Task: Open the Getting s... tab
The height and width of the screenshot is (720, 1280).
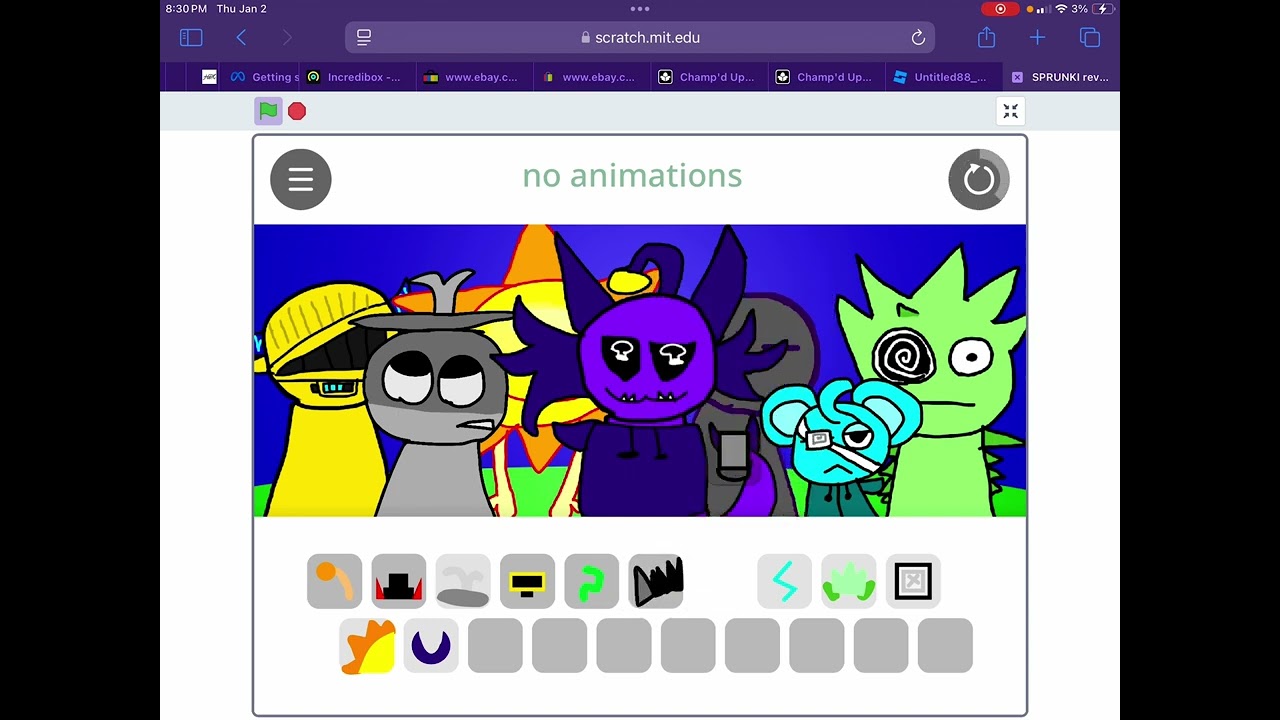Action: tap(264, 77)
